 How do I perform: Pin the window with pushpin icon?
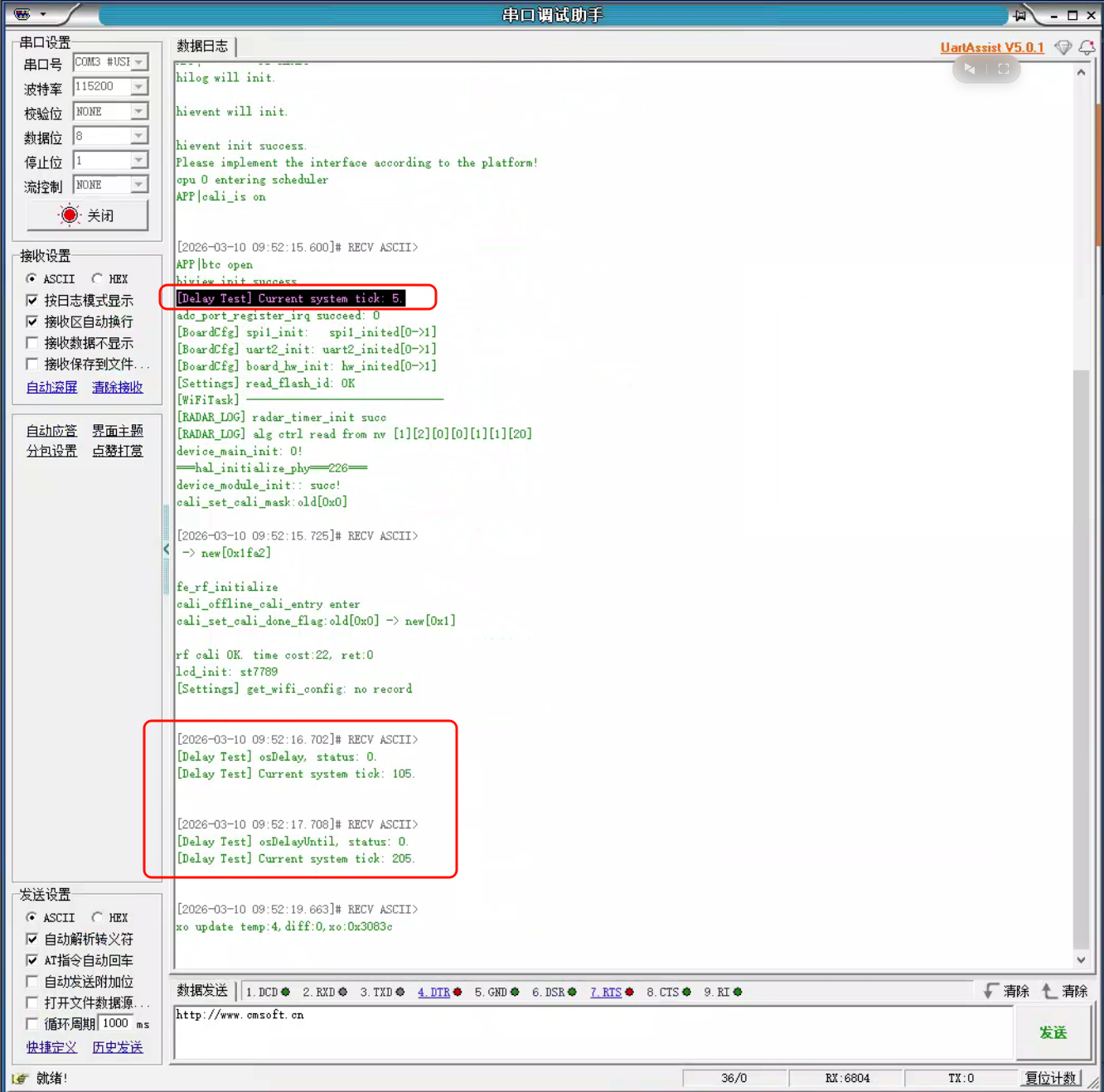click(x=1020, y=15)
